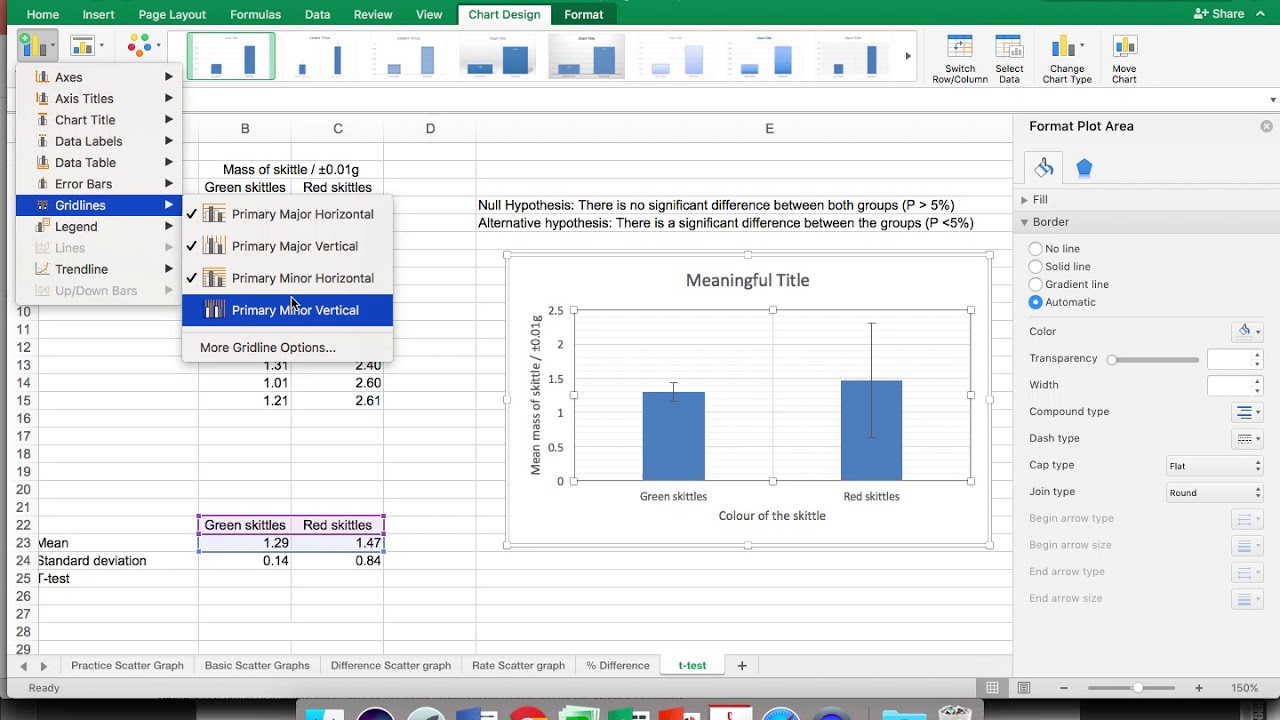Open the Add Chart Element button
This screenshot has height=720, width=1280.
click(x=37, y=45)
